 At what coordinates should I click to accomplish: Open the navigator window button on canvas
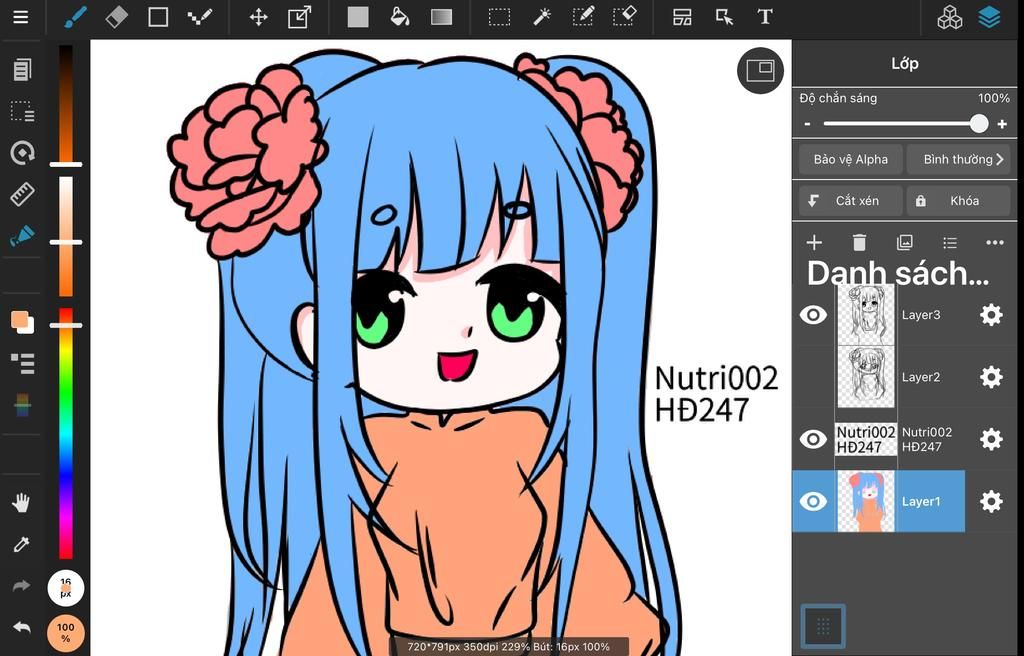point(760,70)
